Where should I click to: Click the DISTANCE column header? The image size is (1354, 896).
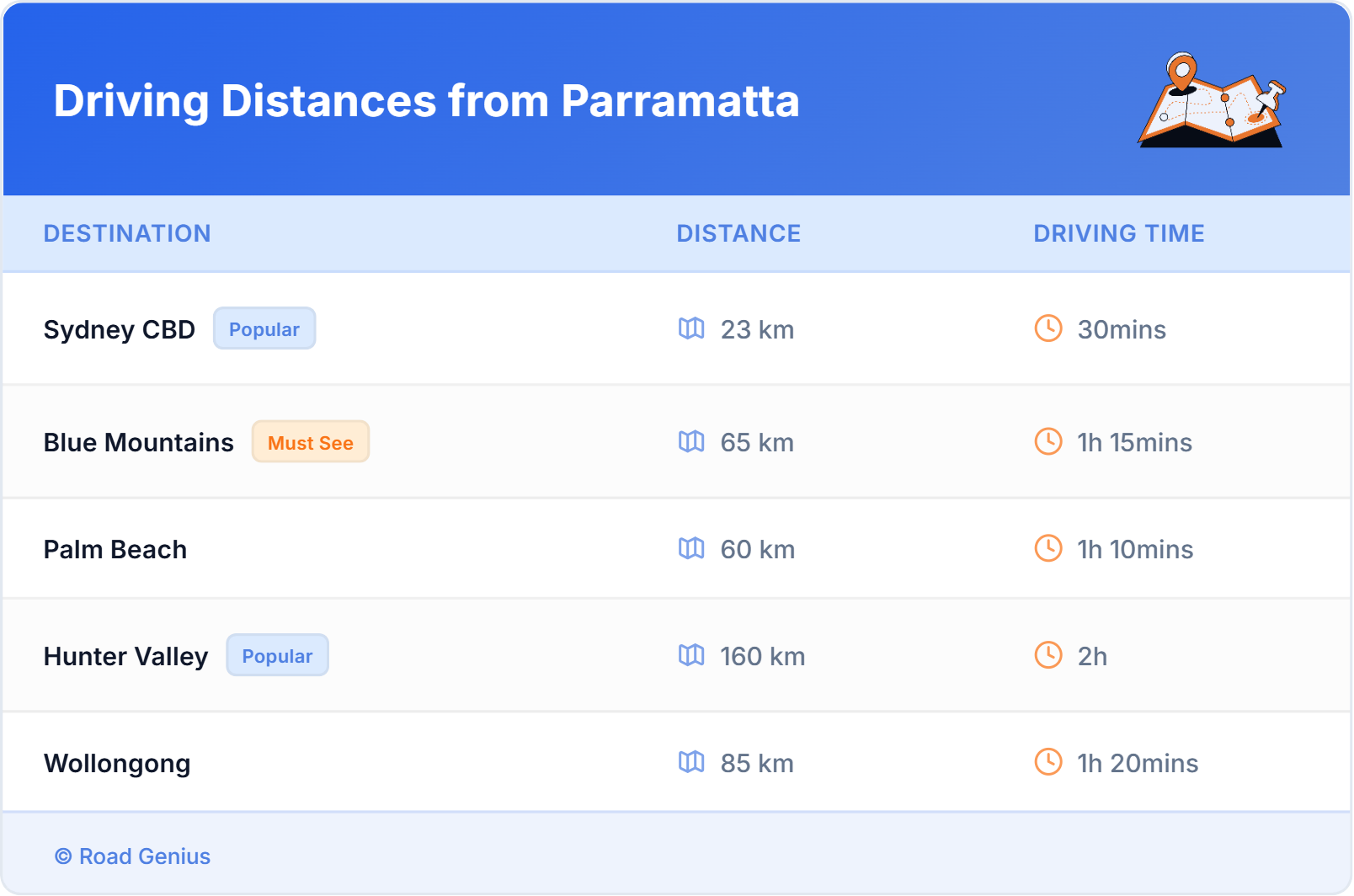pos(738,233)
